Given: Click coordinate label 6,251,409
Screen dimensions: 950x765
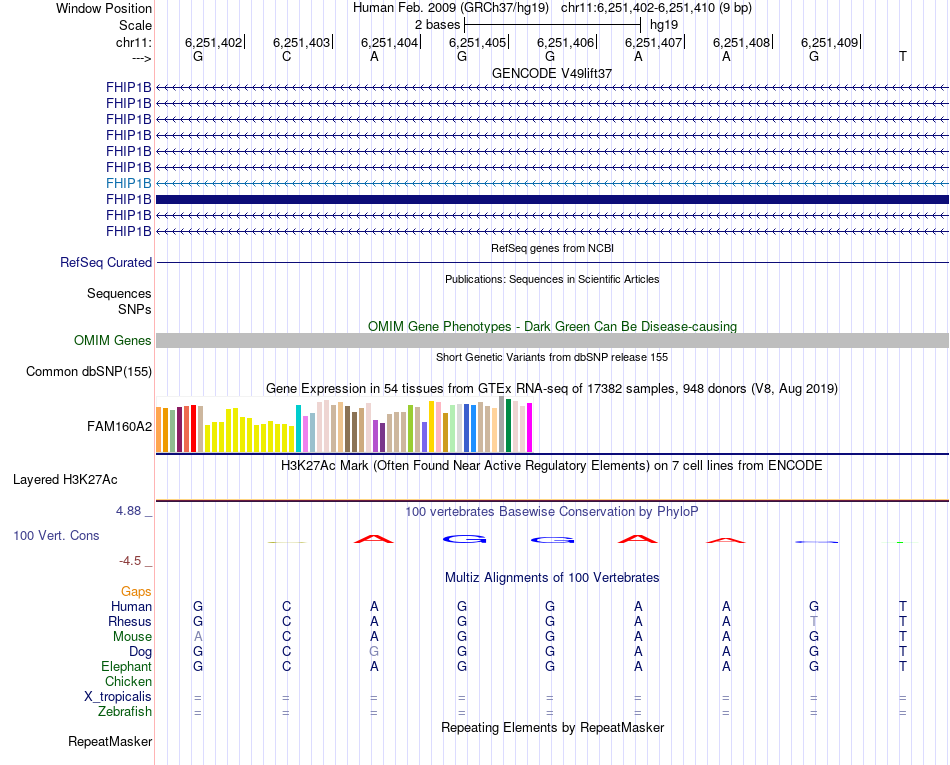Looking at the screenshot, I should (829, 42).
